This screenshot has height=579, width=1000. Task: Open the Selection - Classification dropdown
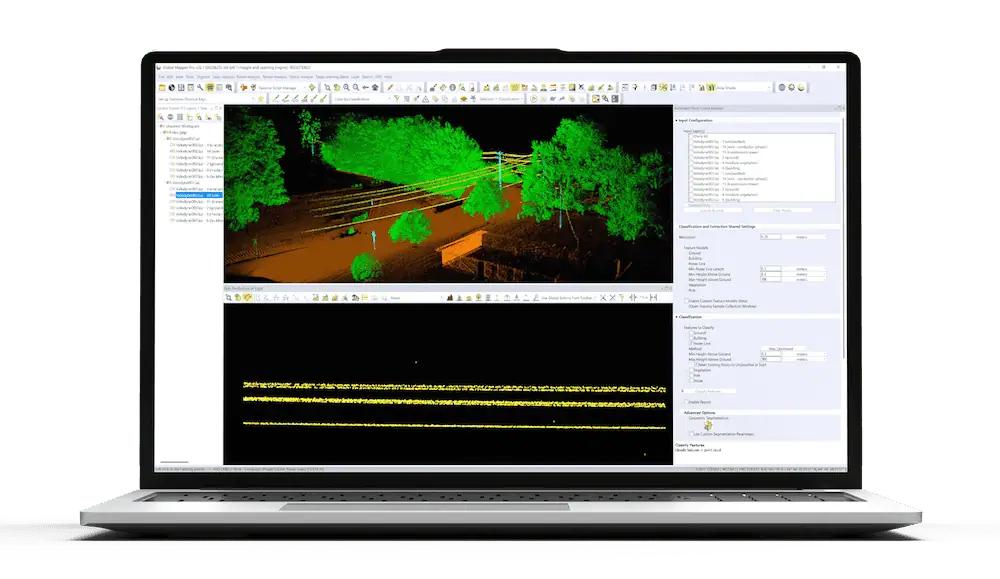click(x=501, y=99)
